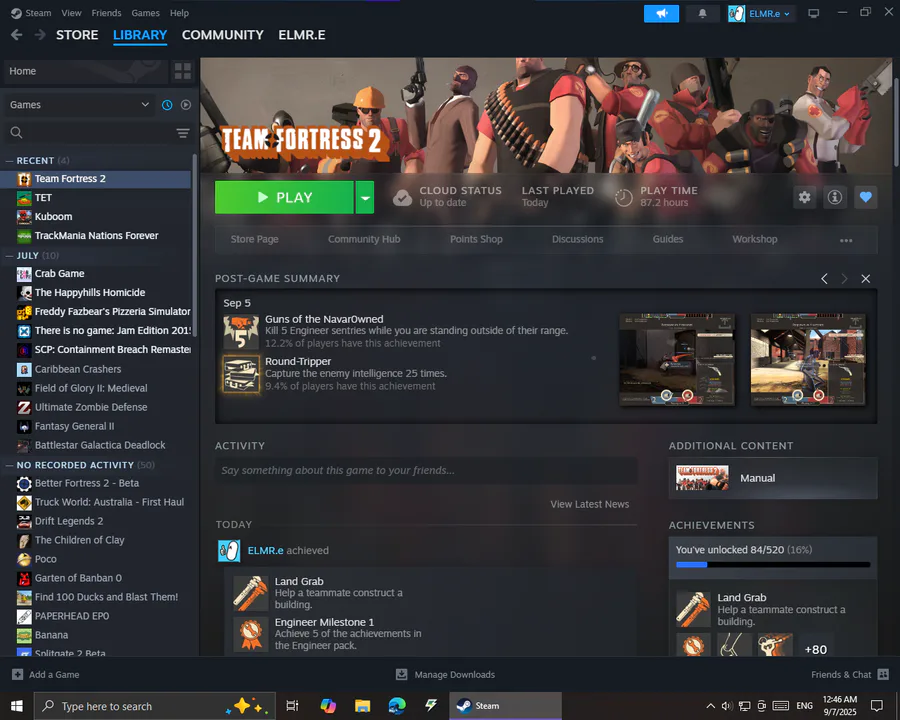Open File Explorer from taskbar
Image resolution: width=900 pixels, height=720 pixels.
[x=362, y=706]
